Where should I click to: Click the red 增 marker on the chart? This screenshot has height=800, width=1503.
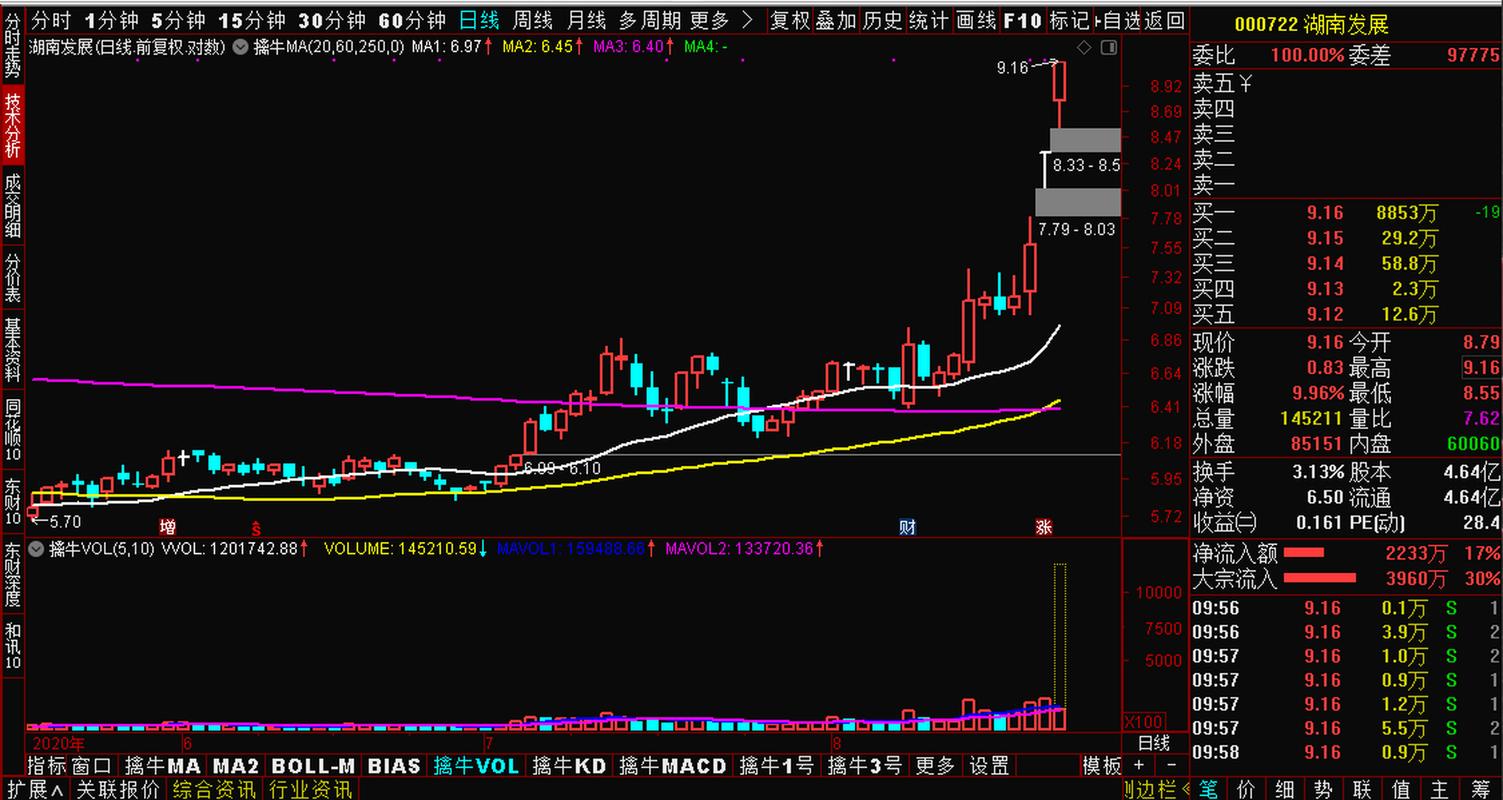click(x=168, y=527)
